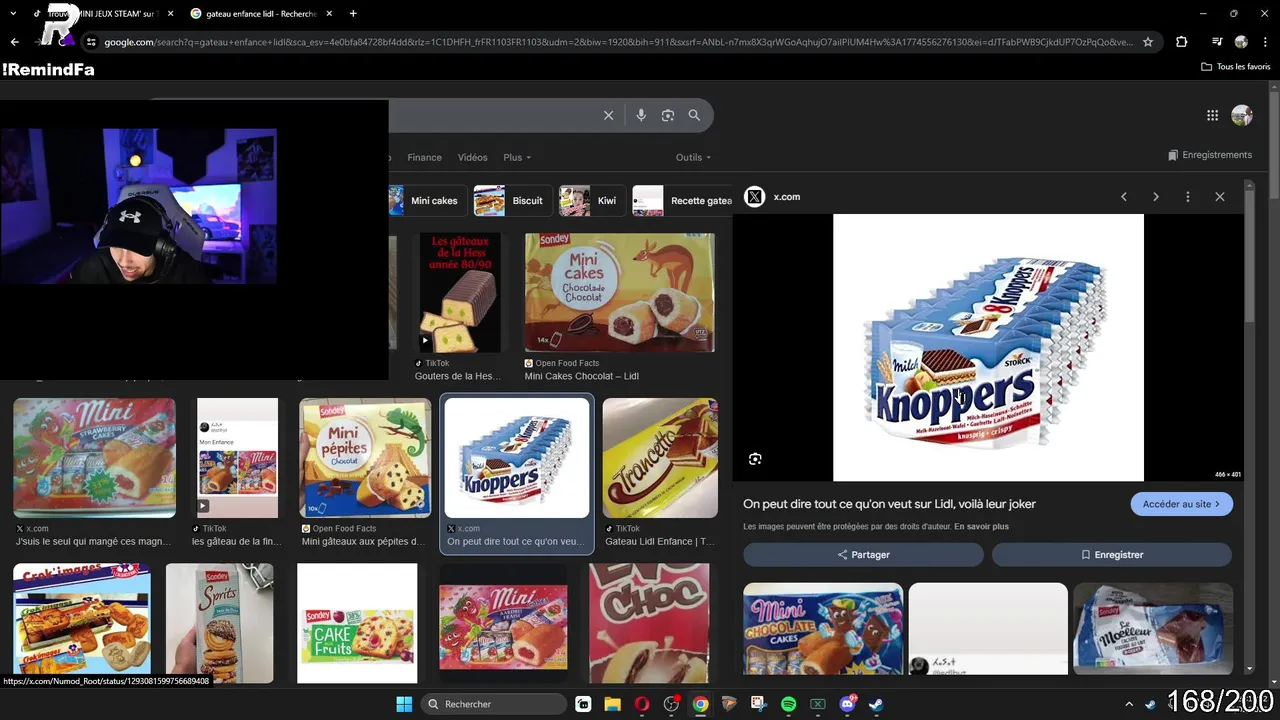Screen dimensions: 1280x720
Task: Open Google Lens image search icon
Action: 668,115
